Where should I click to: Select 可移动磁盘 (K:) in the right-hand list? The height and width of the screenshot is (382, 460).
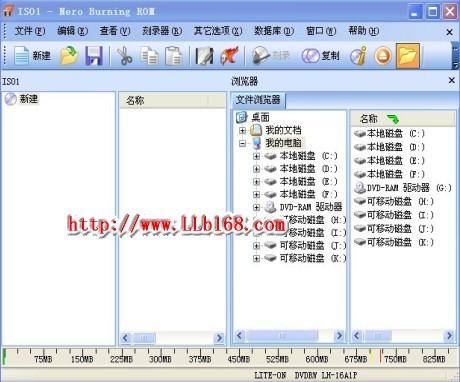[x=394, y=242]
